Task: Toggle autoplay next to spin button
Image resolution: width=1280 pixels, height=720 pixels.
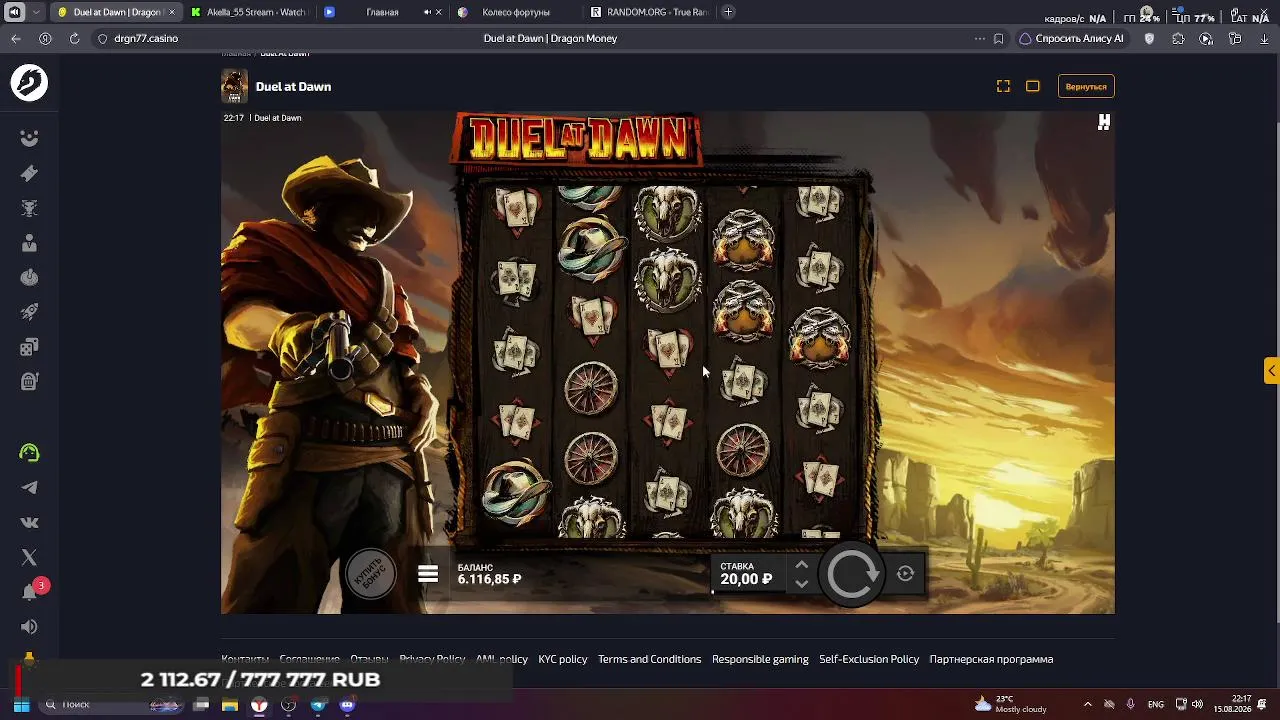Action: 905,574
